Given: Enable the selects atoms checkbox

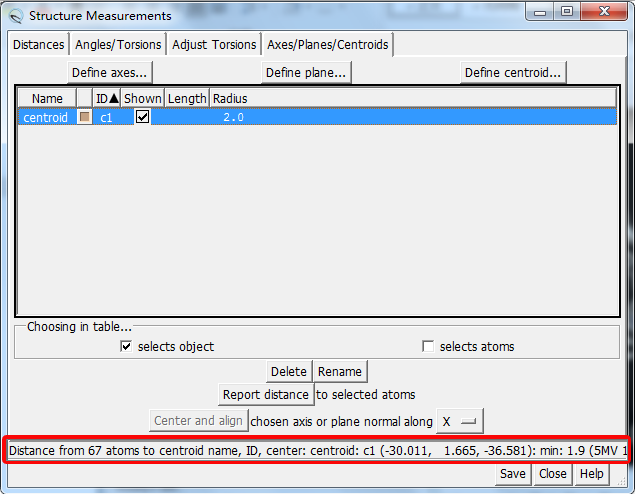Looking at the screenshot, I should click(428, 347).
